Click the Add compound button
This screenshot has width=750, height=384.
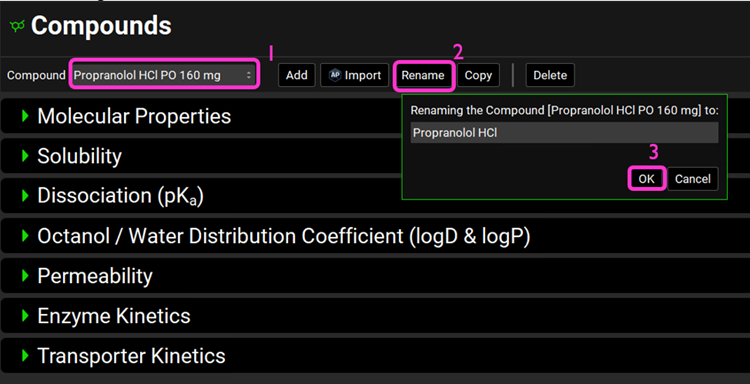pyautogui.click(x=297, y=75)
